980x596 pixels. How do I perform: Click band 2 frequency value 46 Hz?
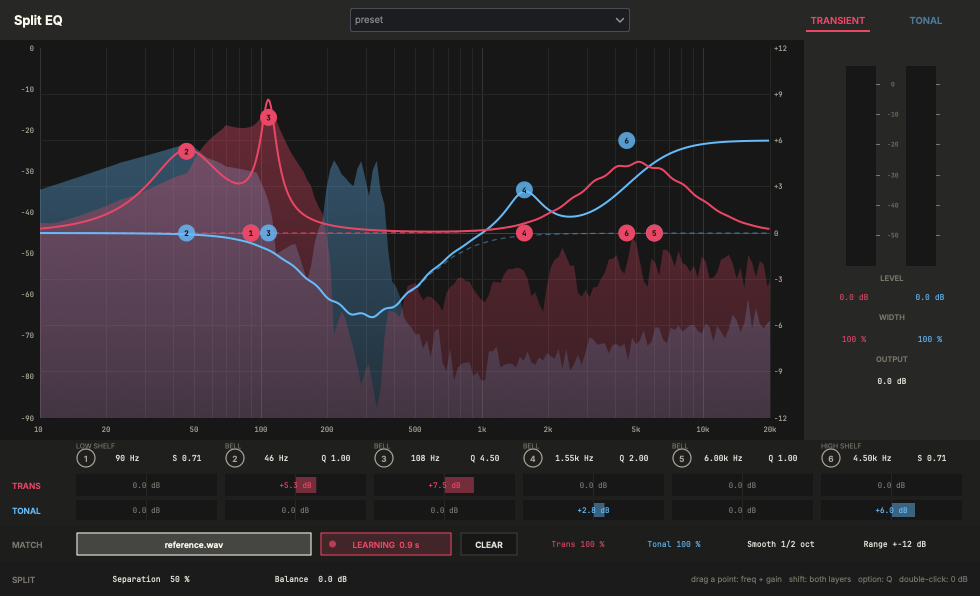click(x=276, y=458)
